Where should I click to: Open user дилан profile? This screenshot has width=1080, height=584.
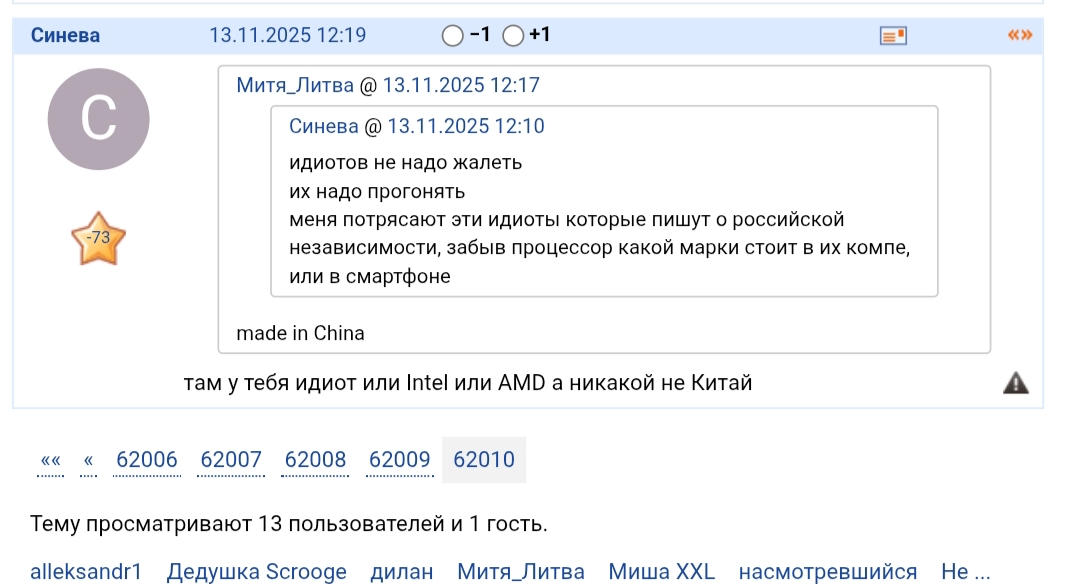pyautogui.click(x=402, y=572)
